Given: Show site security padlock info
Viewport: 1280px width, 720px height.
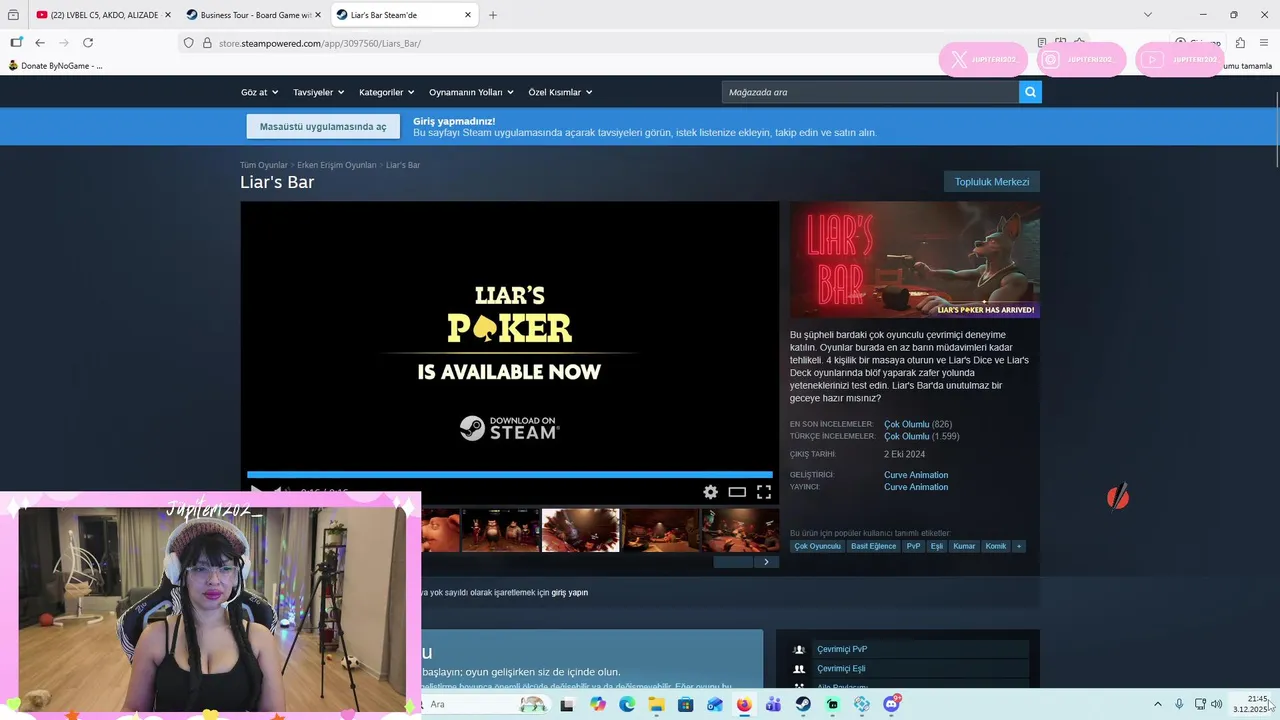Looking at the screenshot, I should 207,43.
